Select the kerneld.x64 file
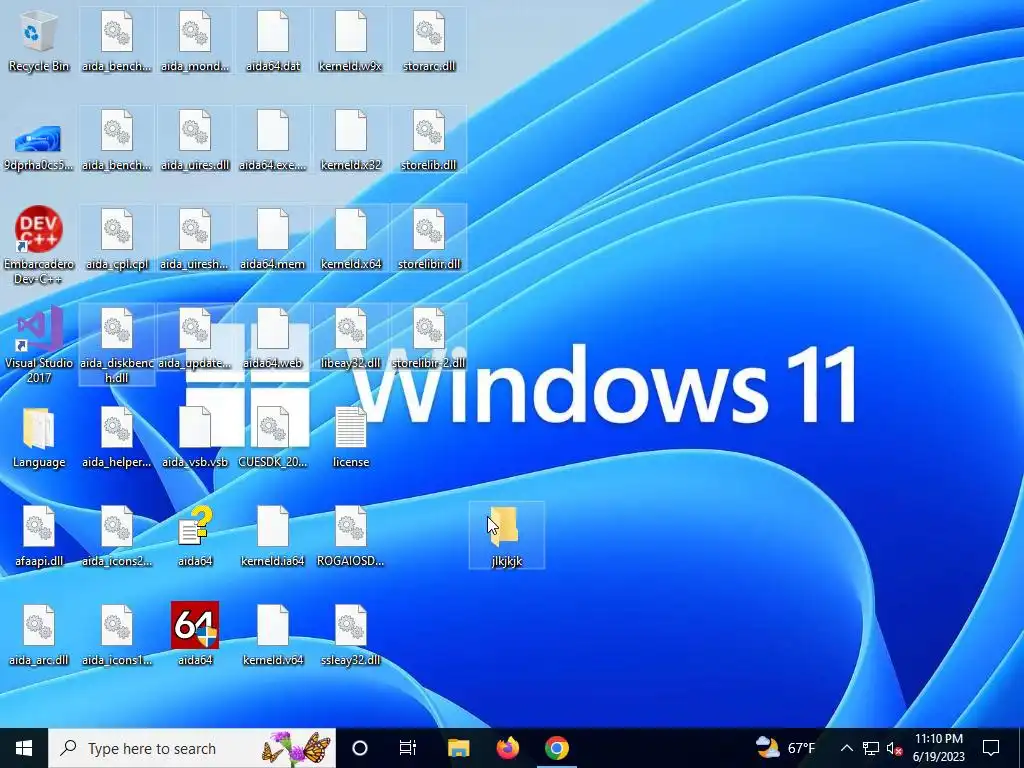The image size is (1024, 768). (x=351, y=238)
